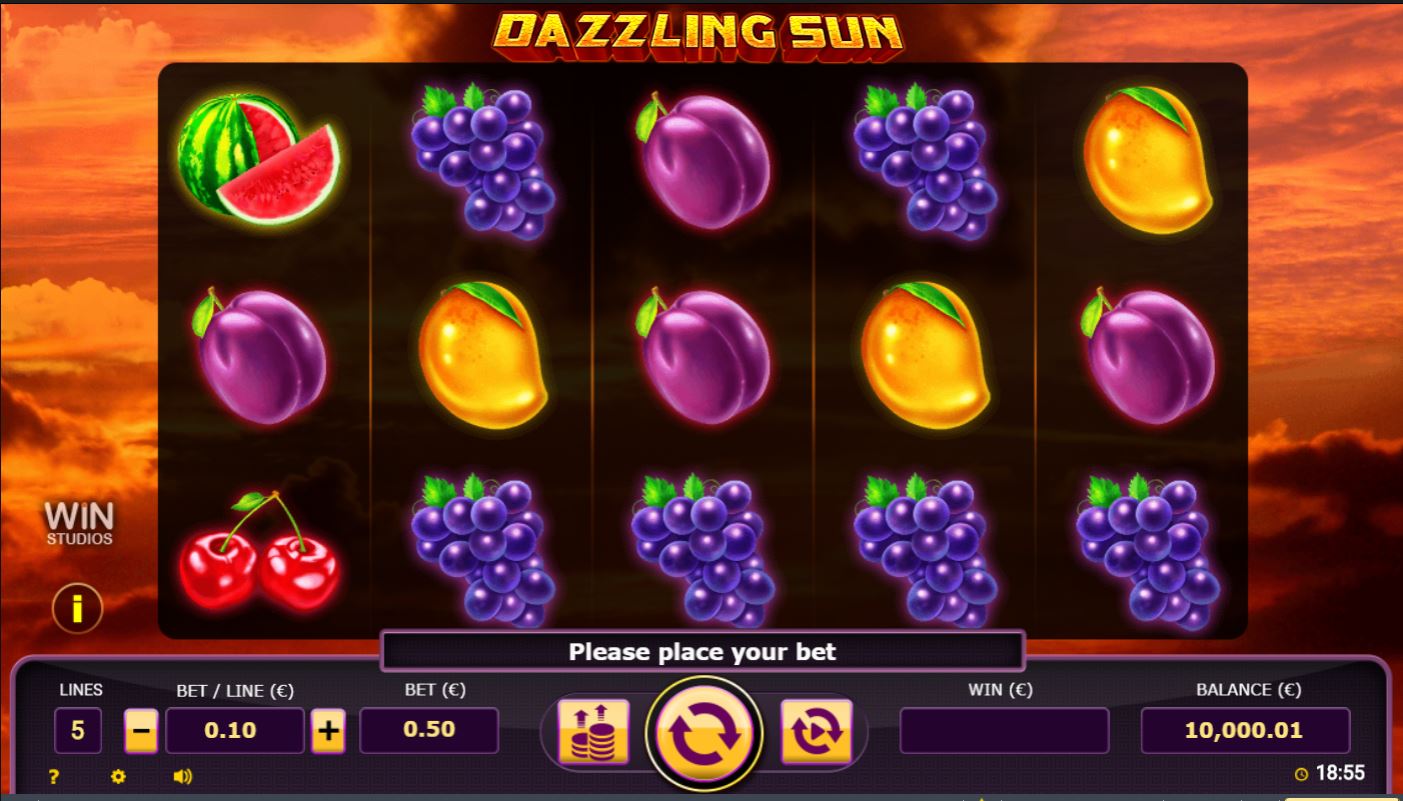Set the max bet coin stack button

pyautogui.click(x=593, y=732)
